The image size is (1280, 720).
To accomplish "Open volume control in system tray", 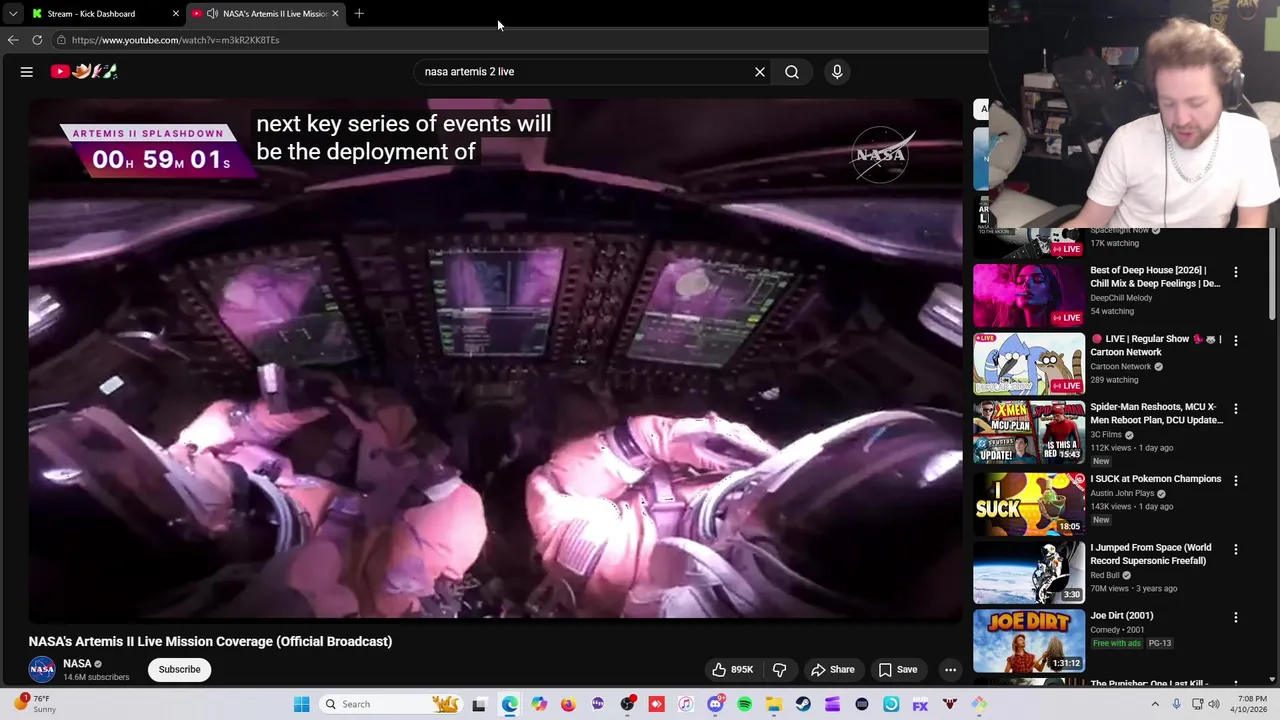I will click(x=1215, y=704).
